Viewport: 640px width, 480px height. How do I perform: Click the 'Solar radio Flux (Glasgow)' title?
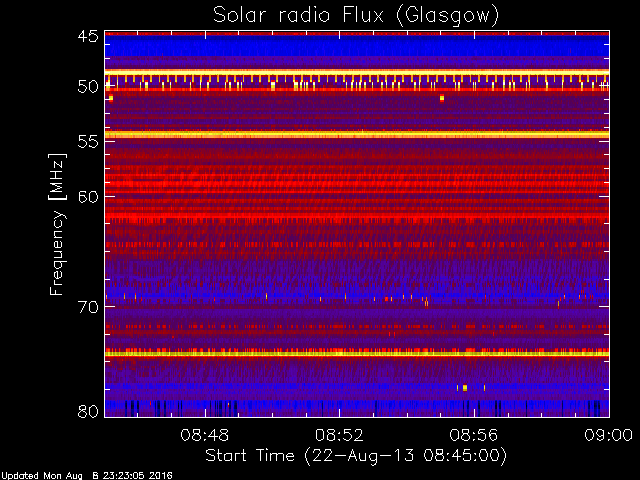click(x=356, y=16)
